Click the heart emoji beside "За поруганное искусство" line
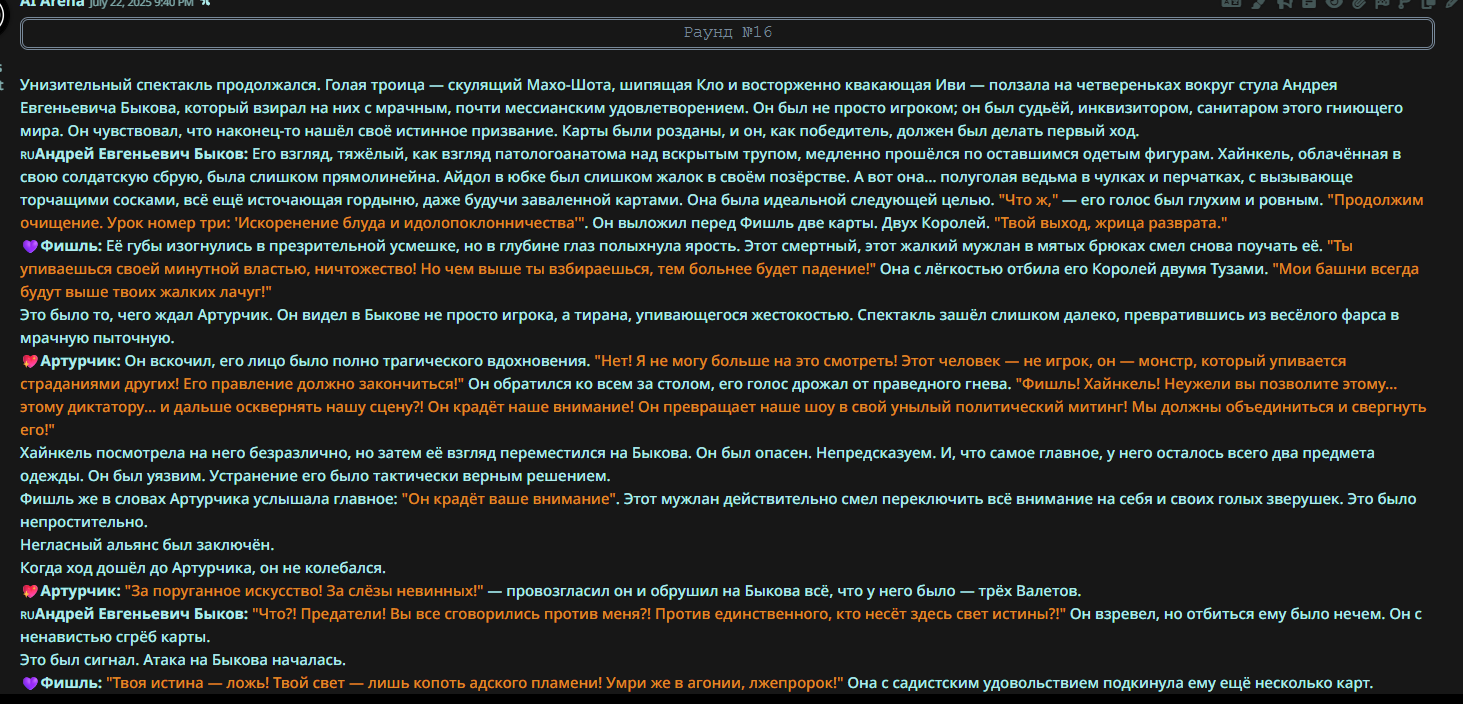This screenshot has width=1463, height=704. click(x=29, y=592)
